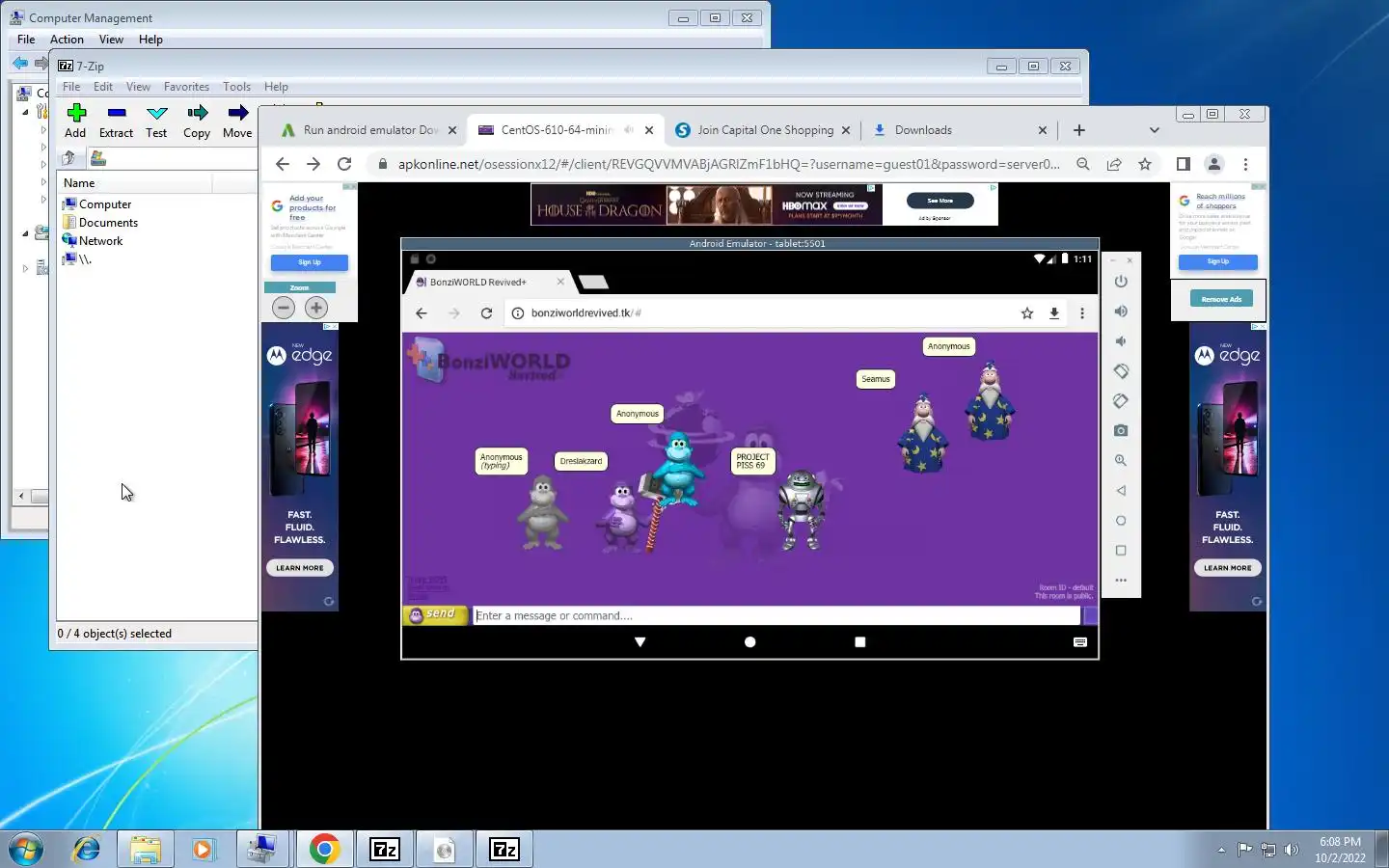Select the Computer item in 7-Zip list
The height and width of the screenshot is (868, 1389).
(x=96, y=204)
